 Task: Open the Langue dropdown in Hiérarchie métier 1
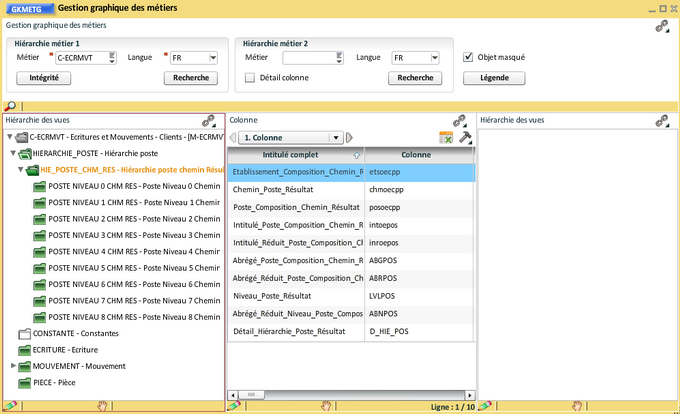[x=215, y=58]
